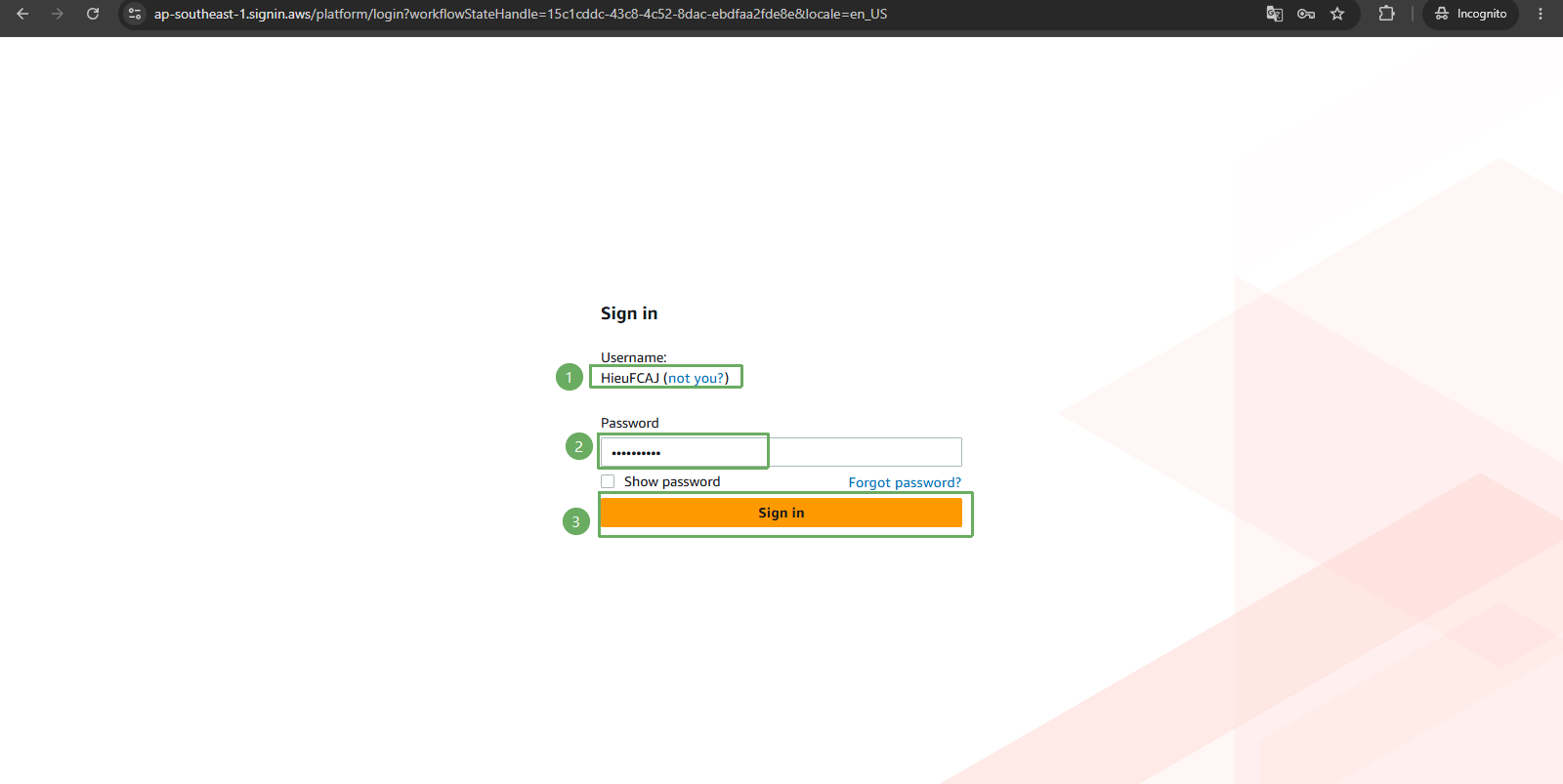Open the "Forgot password?" link

tap(905, 482)
